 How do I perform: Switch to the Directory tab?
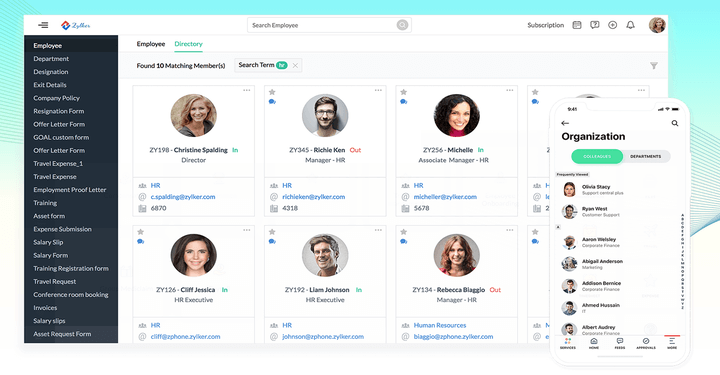click(x=188, y=44)
